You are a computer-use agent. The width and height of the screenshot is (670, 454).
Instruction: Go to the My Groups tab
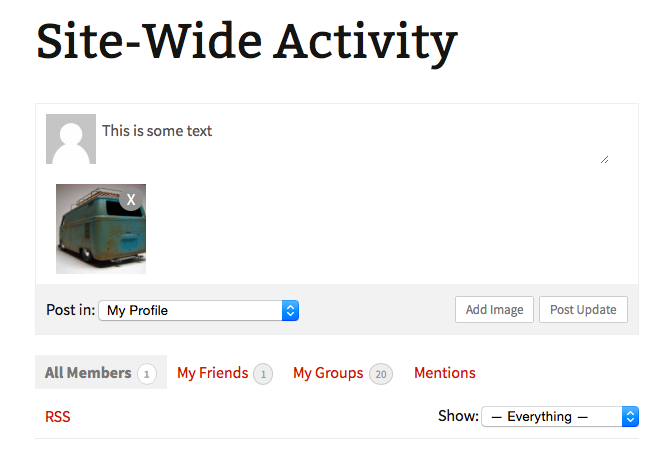(x=328, y=373)
